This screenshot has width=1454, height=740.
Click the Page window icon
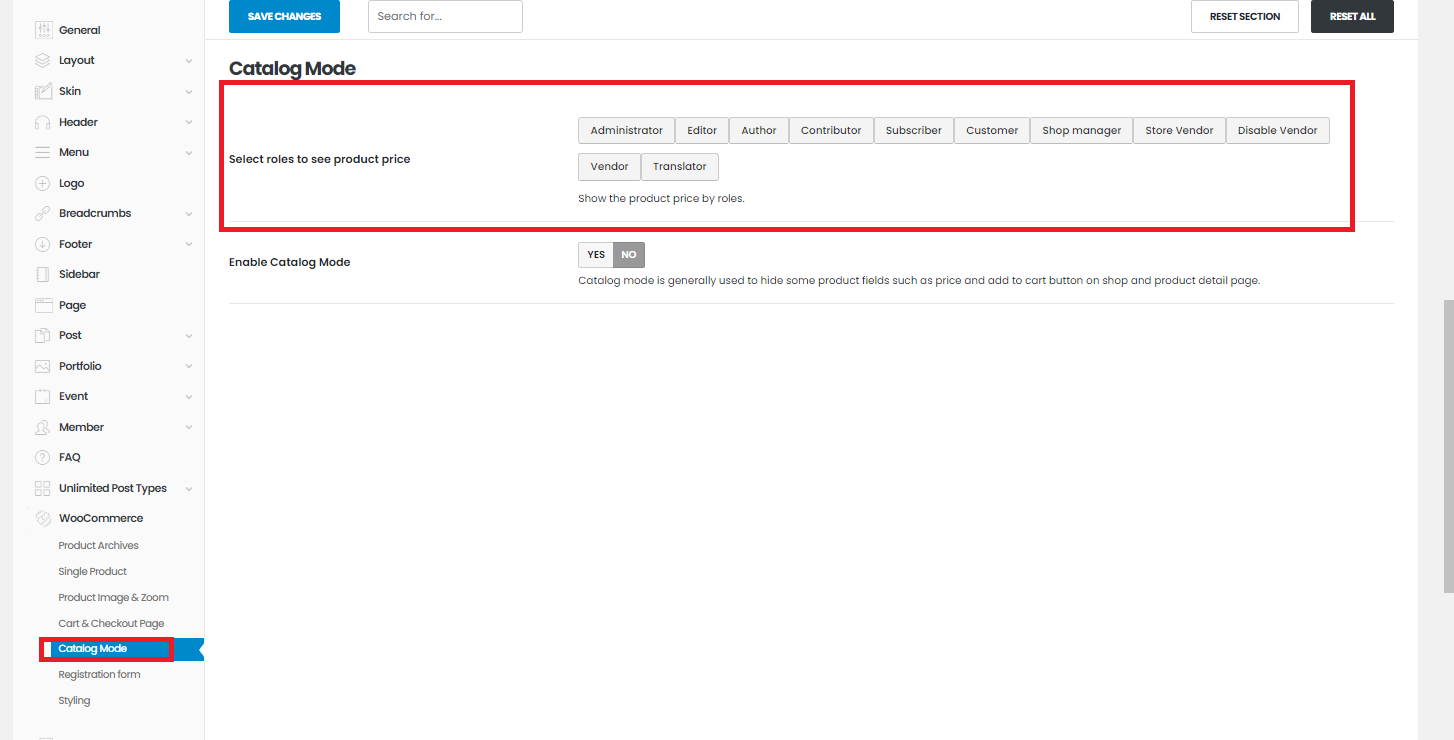(43, 305)
